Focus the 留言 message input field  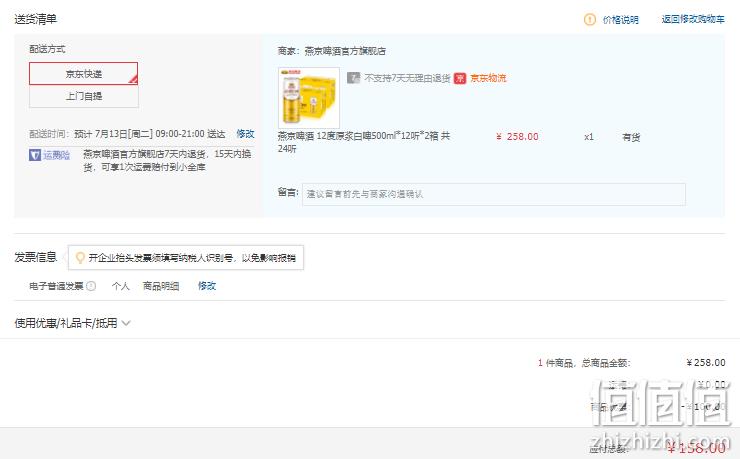point(494,194)
